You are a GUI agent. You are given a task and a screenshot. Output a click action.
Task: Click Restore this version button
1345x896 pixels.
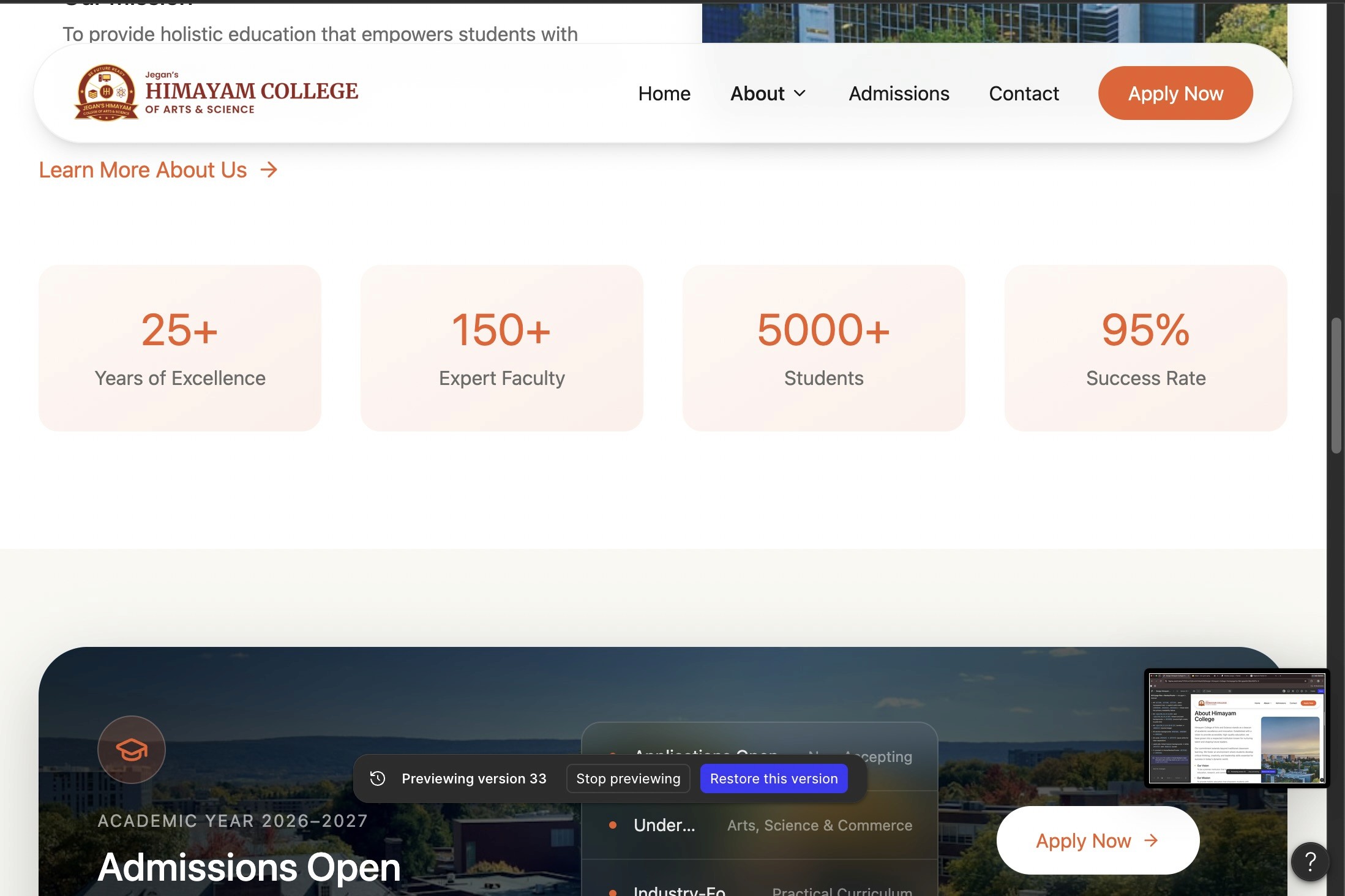tap(774, 778)
